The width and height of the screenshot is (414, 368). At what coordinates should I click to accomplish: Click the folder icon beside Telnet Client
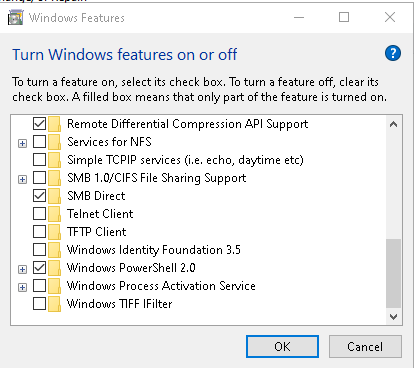pyautogui.click(x=54, y=214)
